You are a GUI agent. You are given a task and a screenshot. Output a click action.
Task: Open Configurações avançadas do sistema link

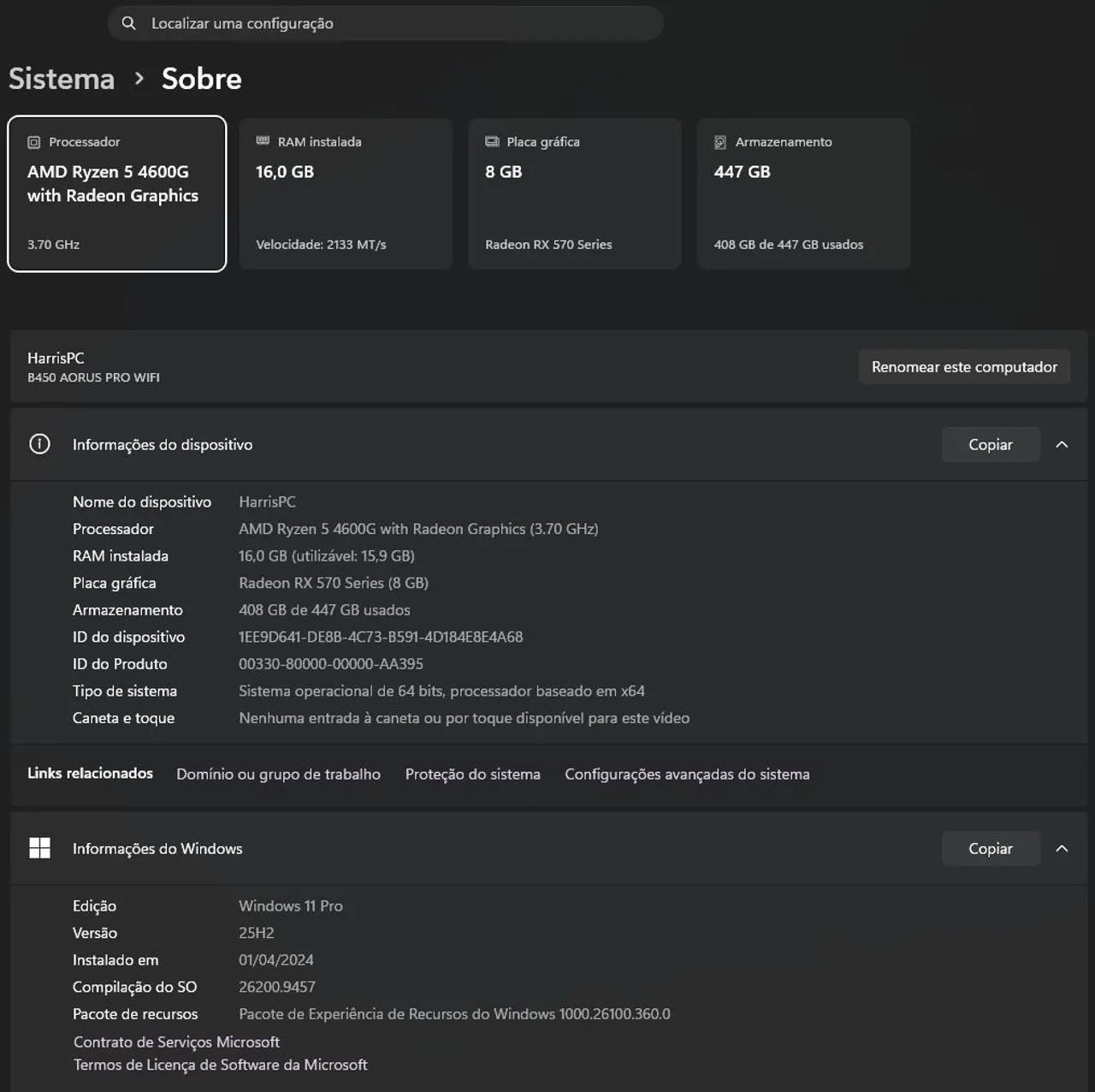(687, 774)
